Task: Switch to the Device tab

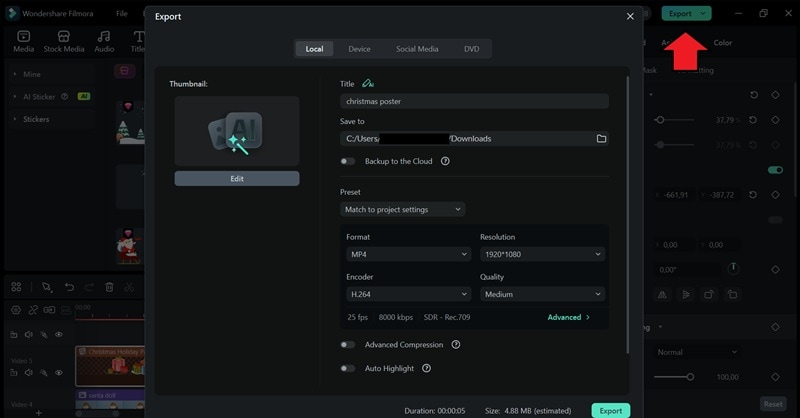Action: click(359, 49)
